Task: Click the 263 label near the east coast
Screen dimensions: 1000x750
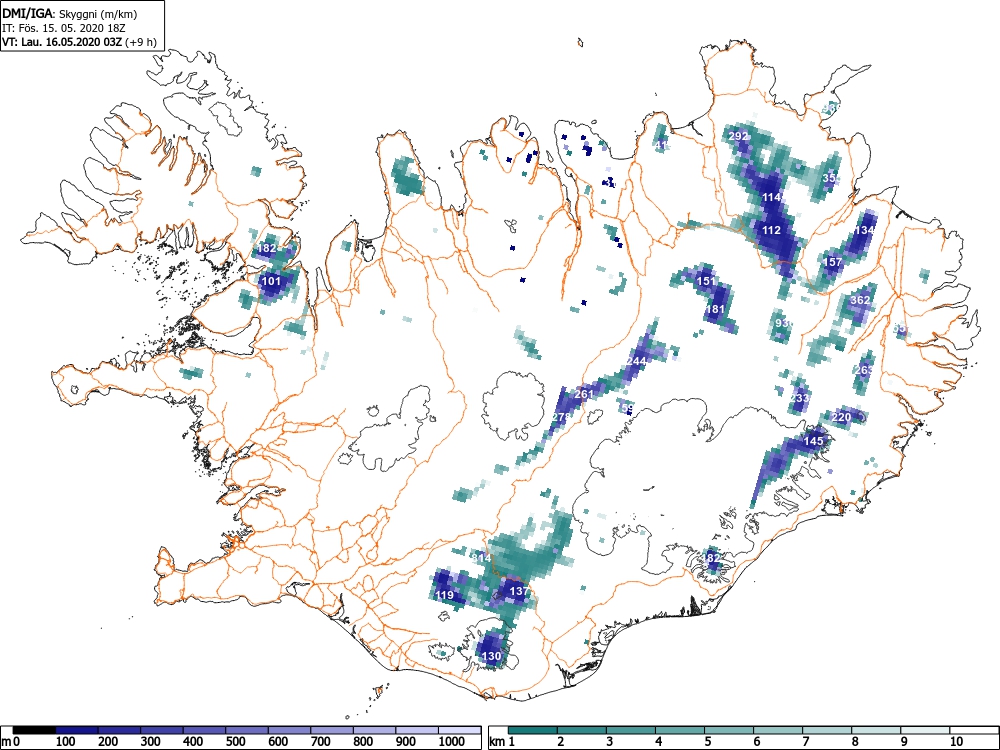Action: click(x=864, y=371)
